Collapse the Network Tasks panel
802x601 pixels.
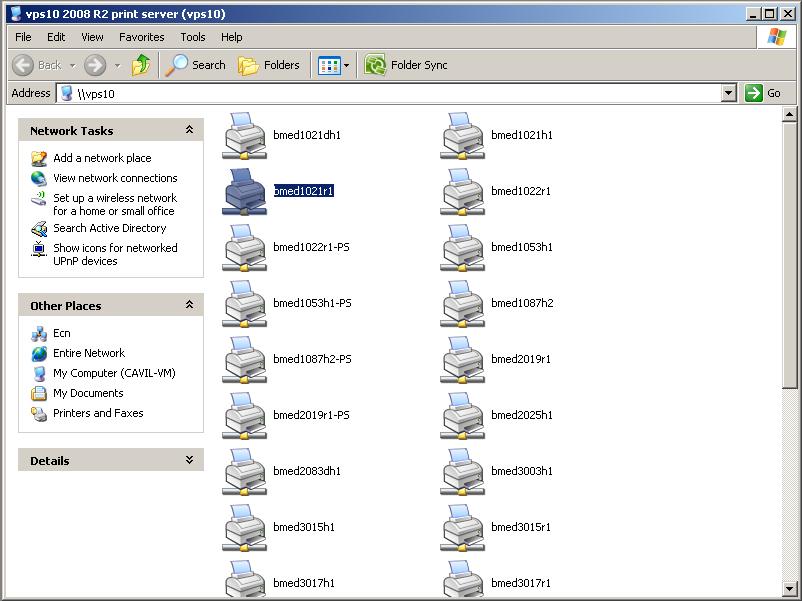pos(189,130)
